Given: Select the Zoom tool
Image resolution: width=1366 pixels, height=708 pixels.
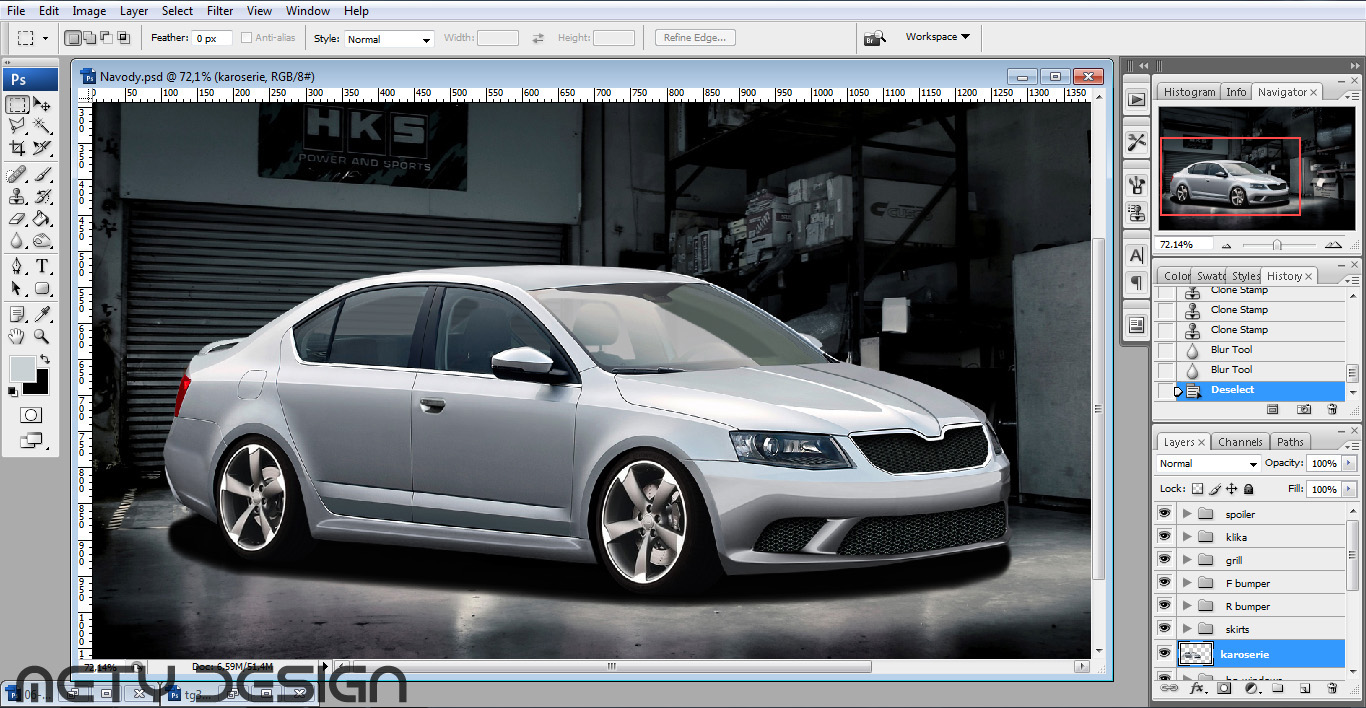Looking at the screenshot, I should (42, 337).
